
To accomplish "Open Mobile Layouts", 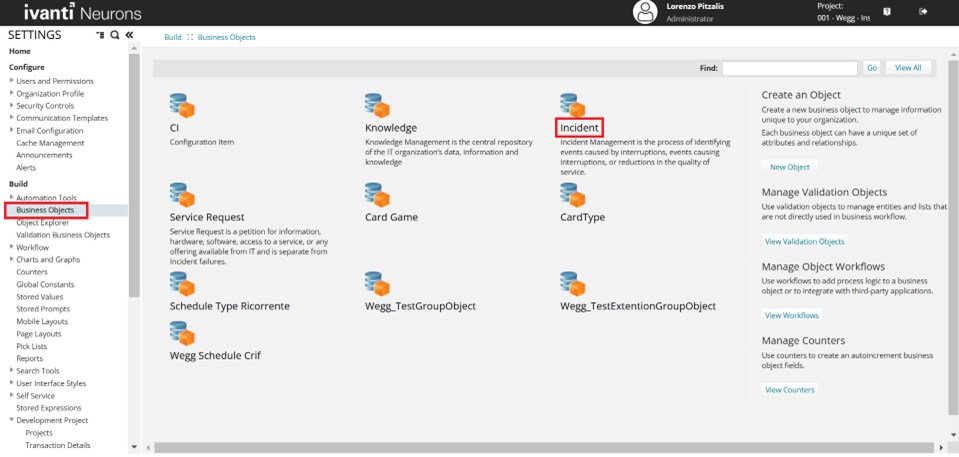I will pos(42,321).
